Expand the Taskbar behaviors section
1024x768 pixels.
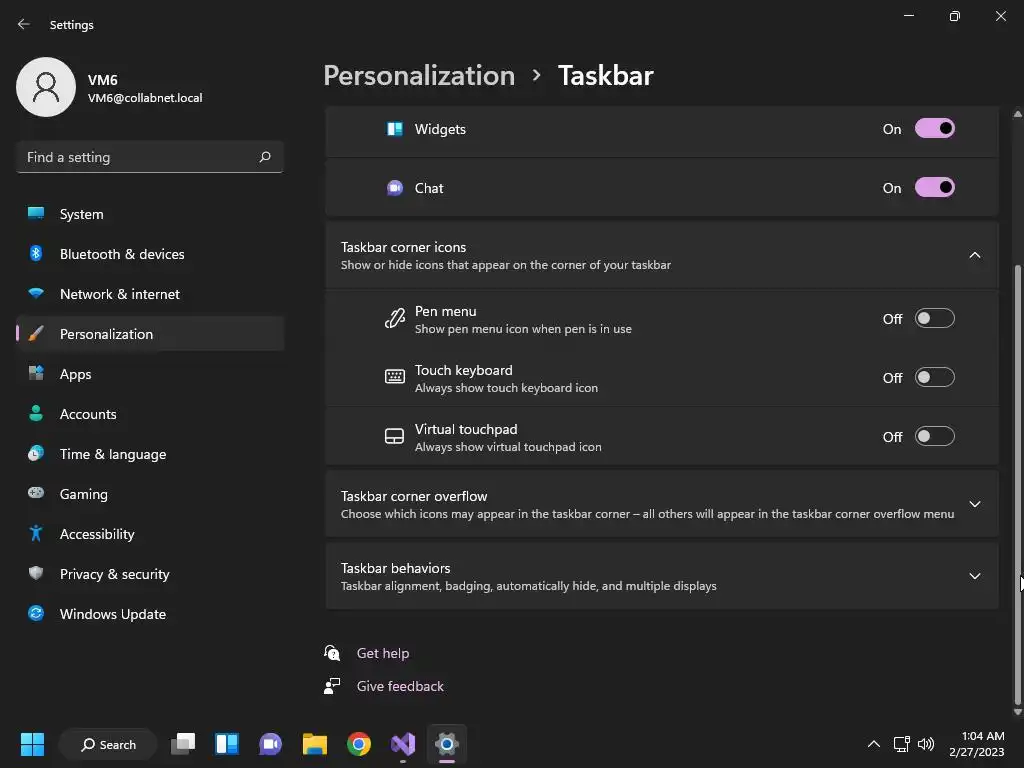pos(662,576)
